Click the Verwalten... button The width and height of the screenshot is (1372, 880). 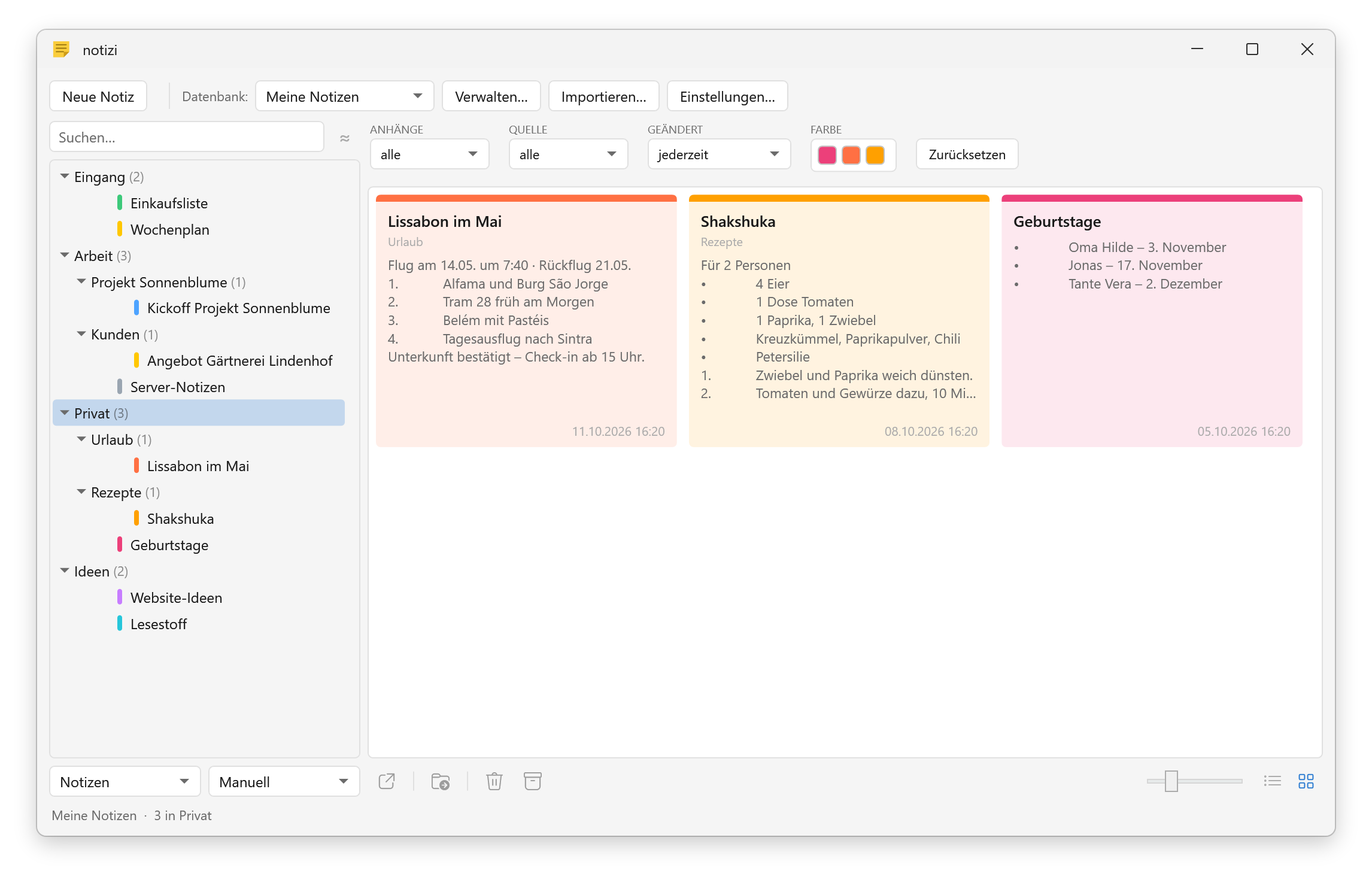(491, 96)
